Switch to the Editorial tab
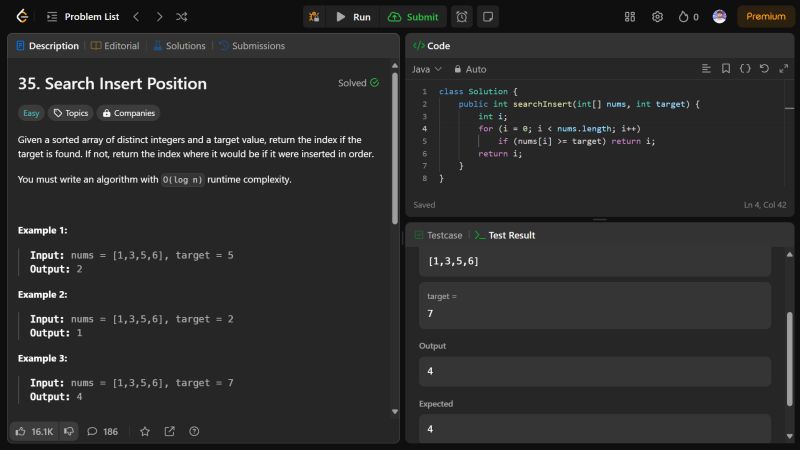 tap(115, 46)
